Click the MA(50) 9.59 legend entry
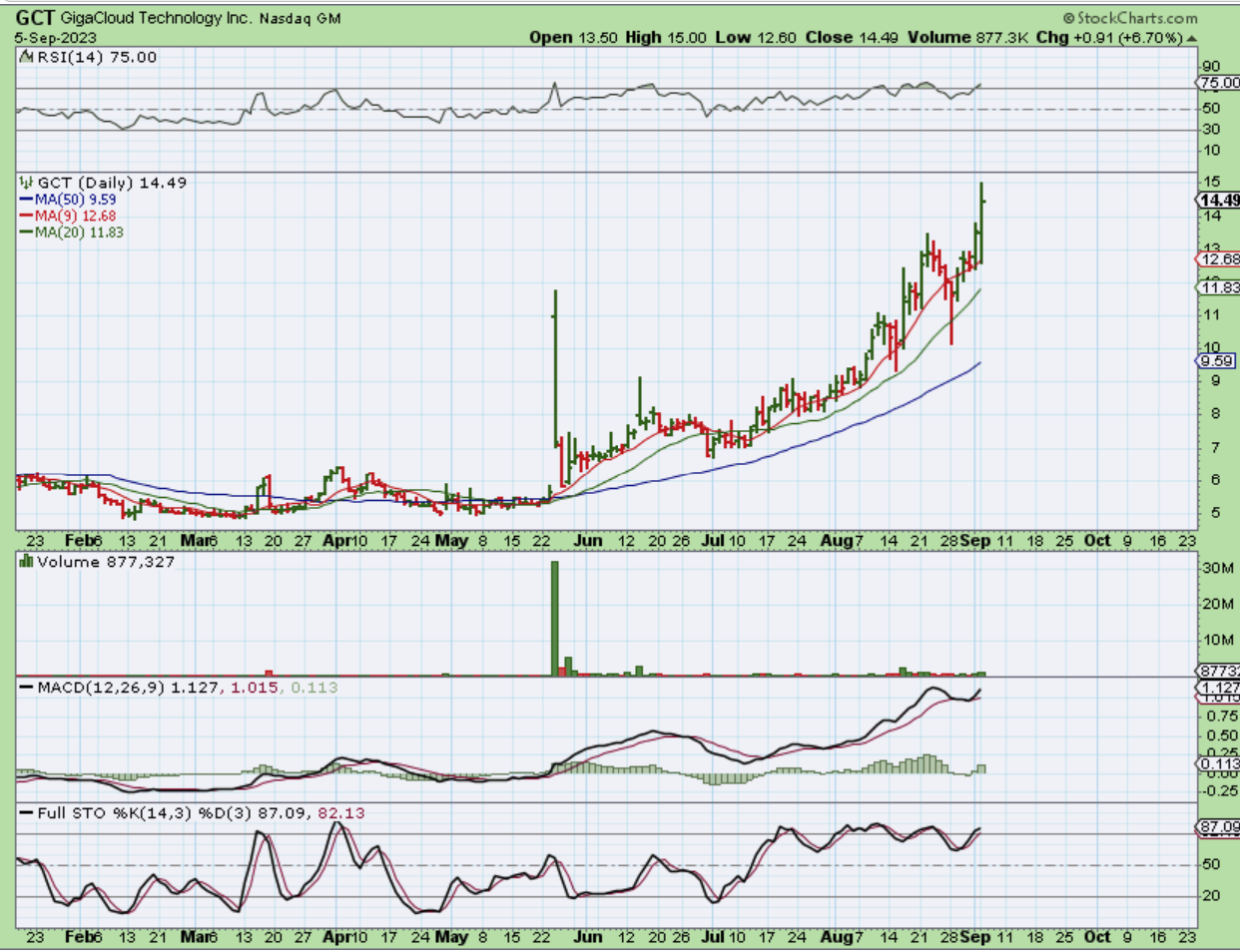The image size is (1240, 952). coord(75,200)
